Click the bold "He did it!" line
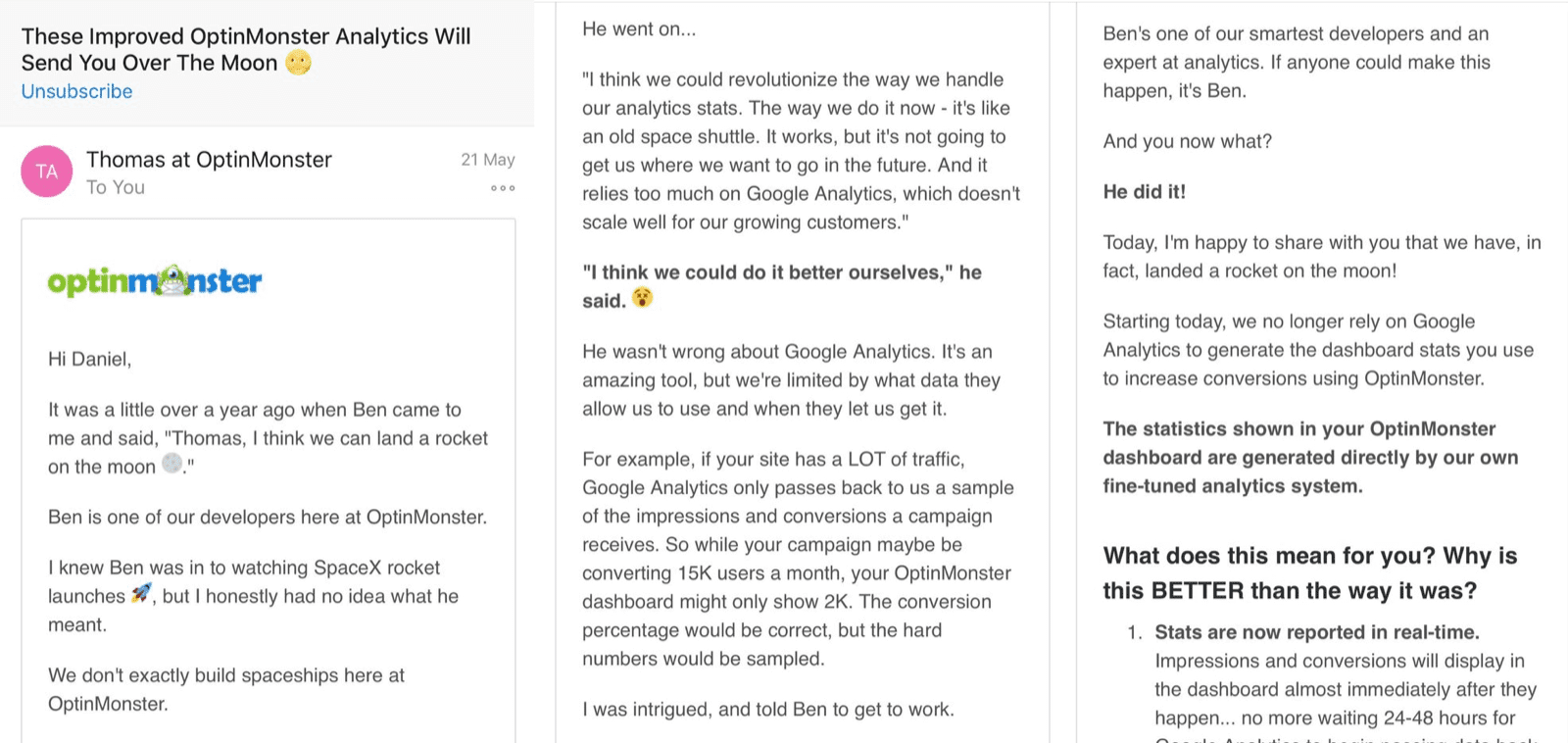The image size is (1568, 743). [1144, 192]
